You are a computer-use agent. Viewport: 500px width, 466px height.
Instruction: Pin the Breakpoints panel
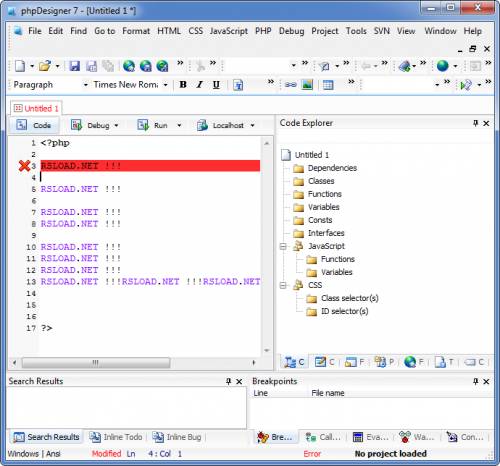click(475, 381)
